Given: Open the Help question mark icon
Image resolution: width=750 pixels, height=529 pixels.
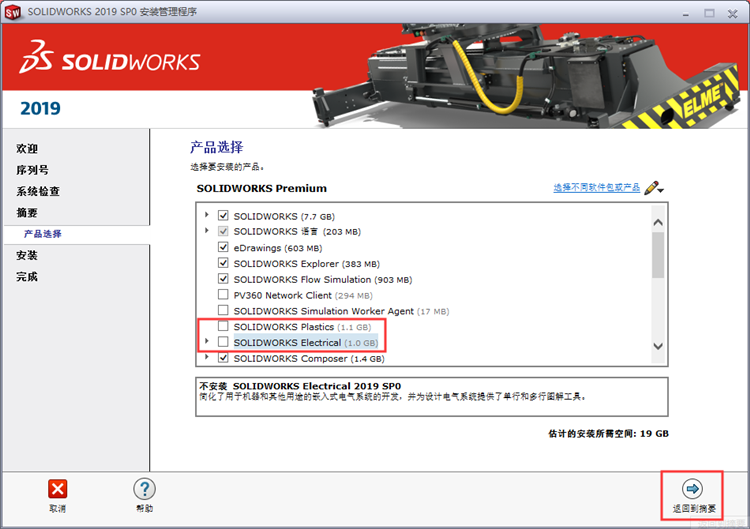Looking at the screenshot, I should (x=144, y=489).
